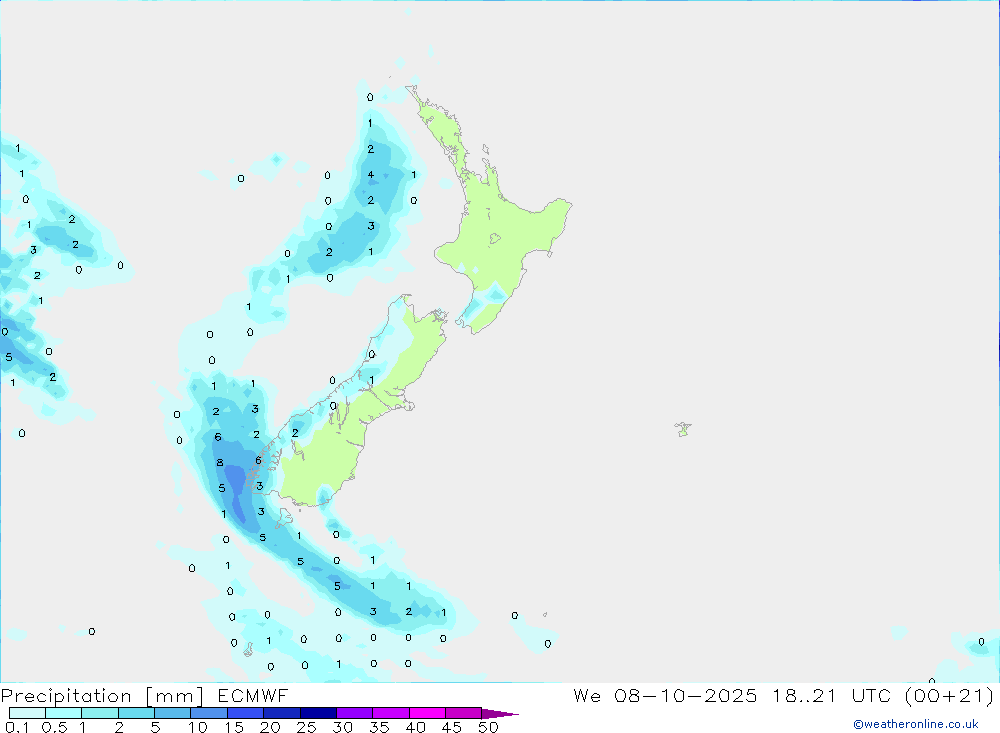The height and width of the screenshot is (733, 1000).
Task: Select the 35–40 mm violet legend swatch
Action: click(x=390, y=713)
